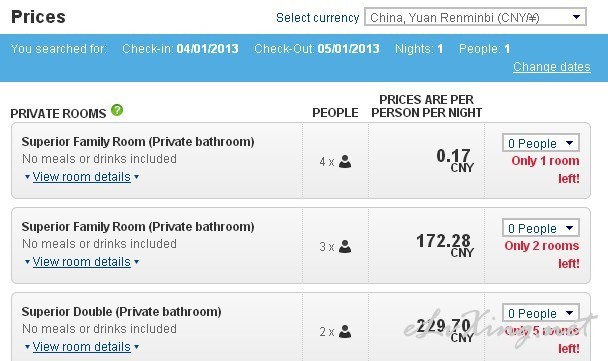Click the green help icon beside Private Rooms

(117, 111)
